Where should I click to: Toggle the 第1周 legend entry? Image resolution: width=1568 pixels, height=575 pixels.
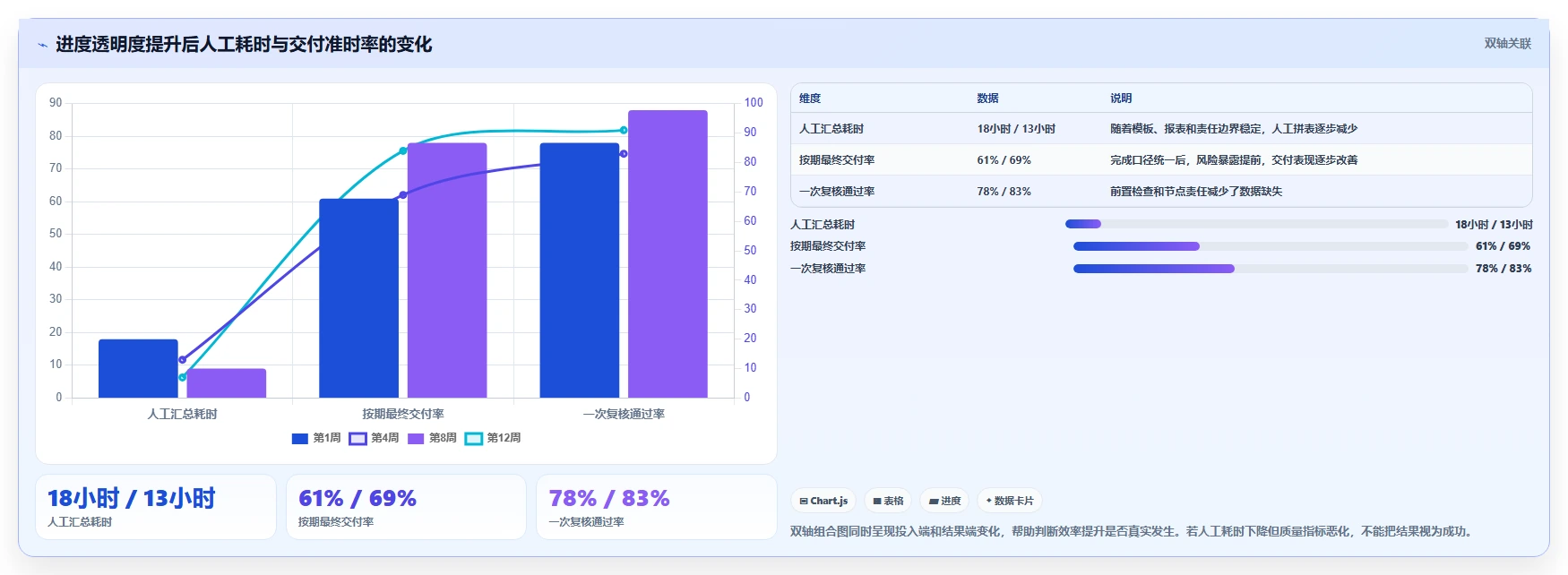316,438
